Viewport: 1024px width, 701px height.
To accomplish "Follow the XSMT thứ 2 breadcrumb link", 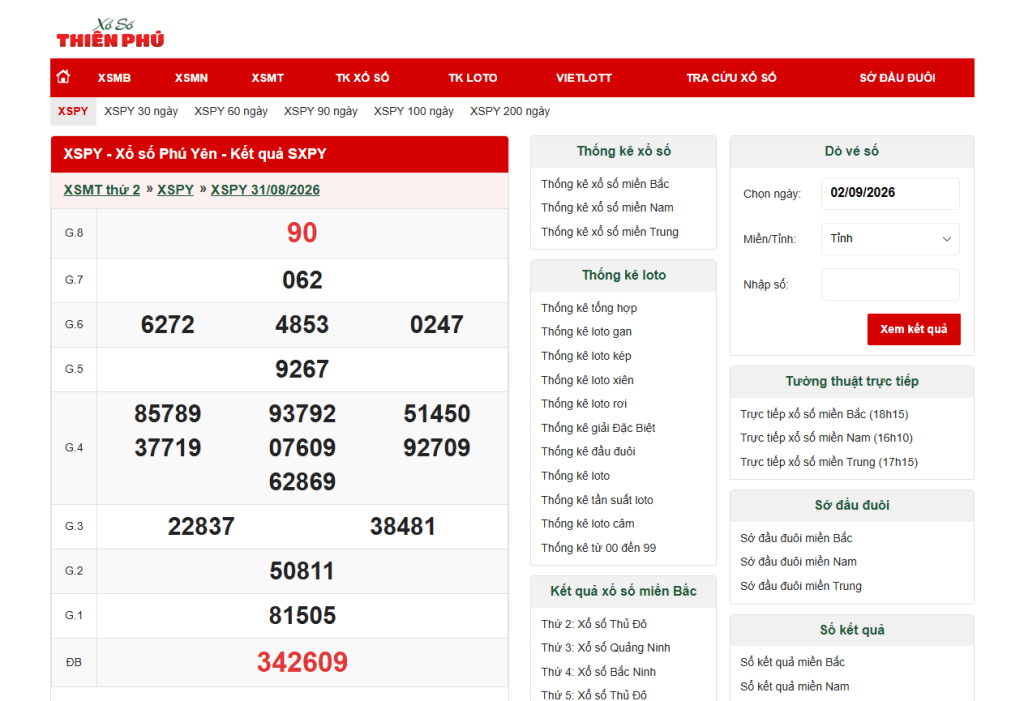I will [x=102, y=190].
